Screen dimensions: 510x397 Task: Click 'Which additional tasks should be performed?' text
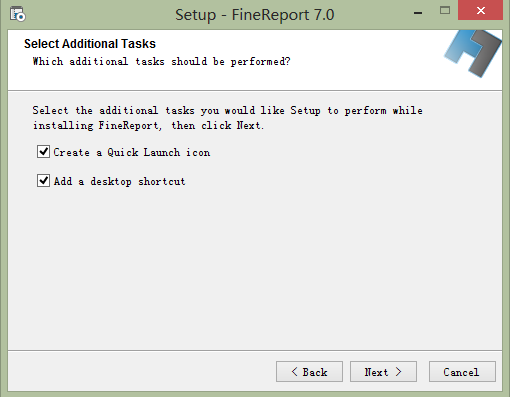point(161,62)
